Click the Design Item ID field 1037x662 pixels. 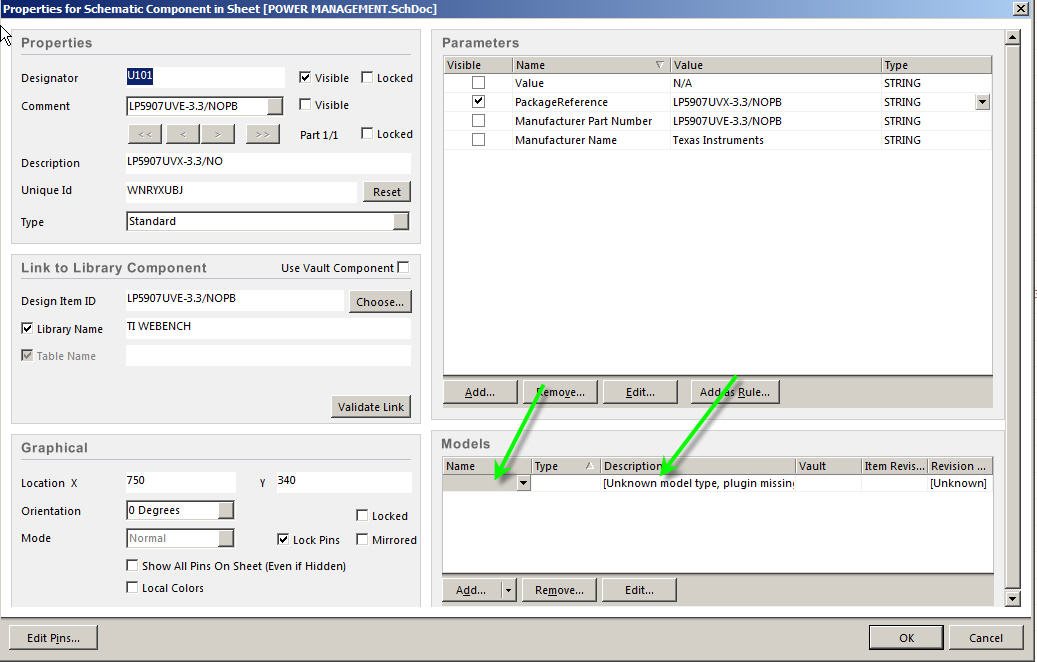pyautogui.click(x=234, y=300)
